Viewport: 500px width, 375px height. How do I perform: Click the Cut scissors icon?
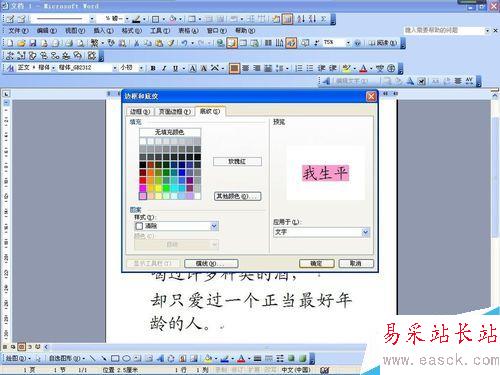coord(137,43)
